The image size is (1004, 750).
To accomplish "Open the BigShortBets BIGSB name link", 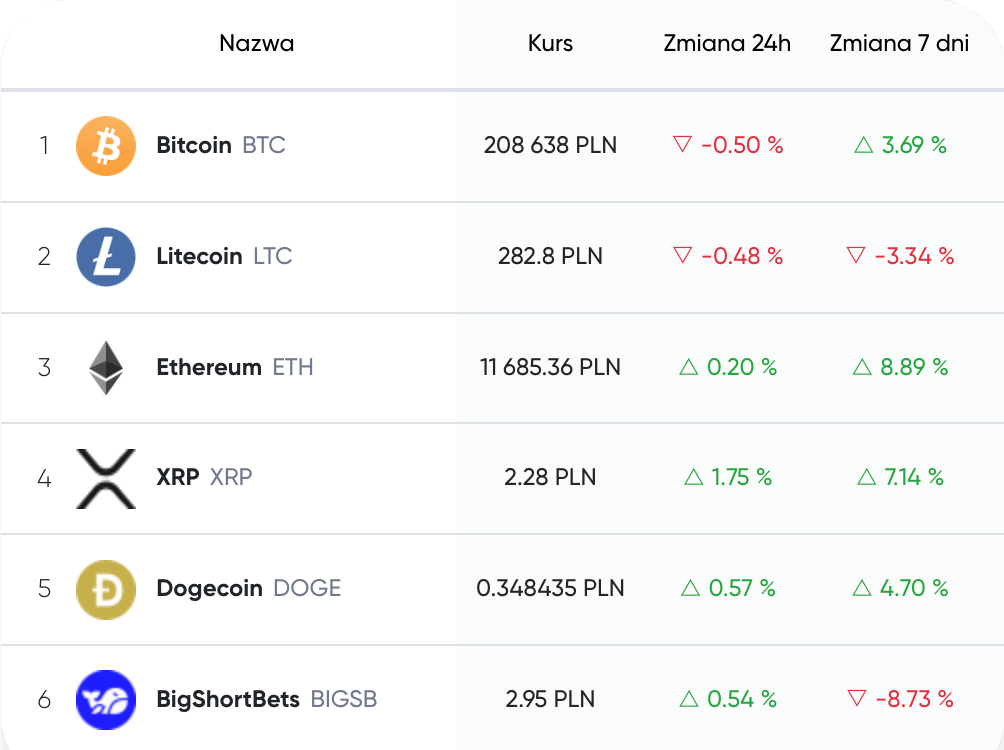I will click(266, 699).
